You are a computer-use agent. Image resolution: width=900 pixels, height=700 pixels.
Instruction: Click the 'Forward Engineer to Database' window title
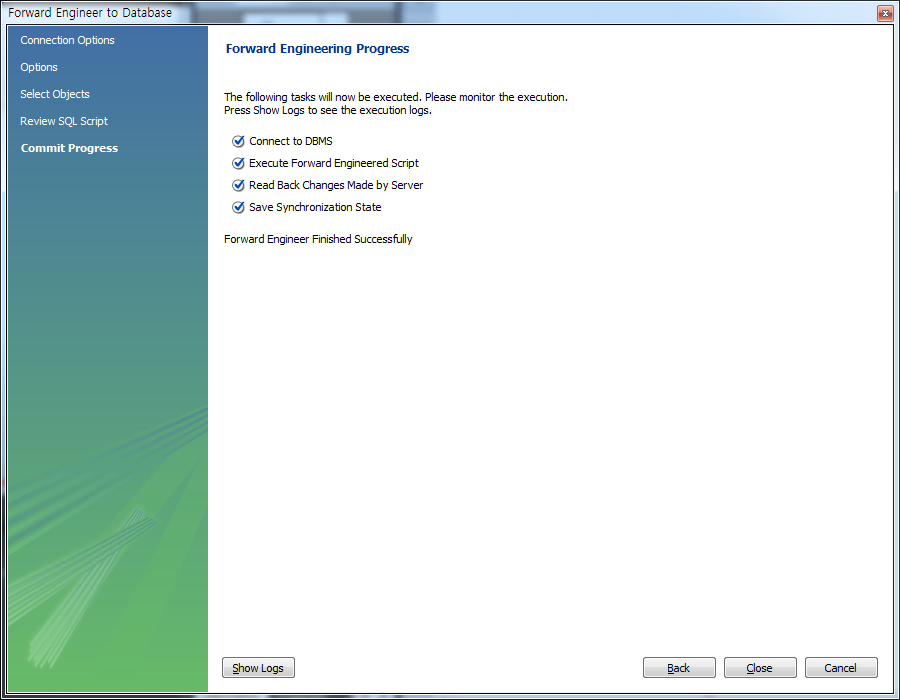click(x=90, y=13)
